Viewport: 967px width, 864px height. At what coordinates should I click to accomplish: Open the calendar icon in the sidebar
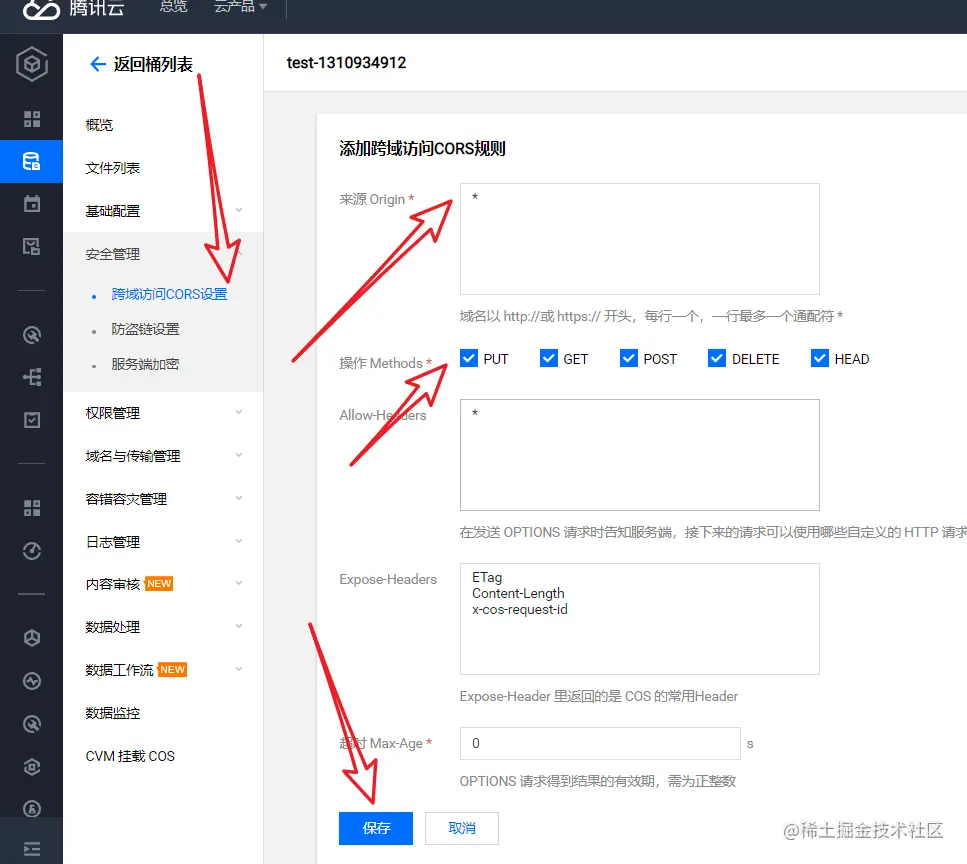point(31,204)
